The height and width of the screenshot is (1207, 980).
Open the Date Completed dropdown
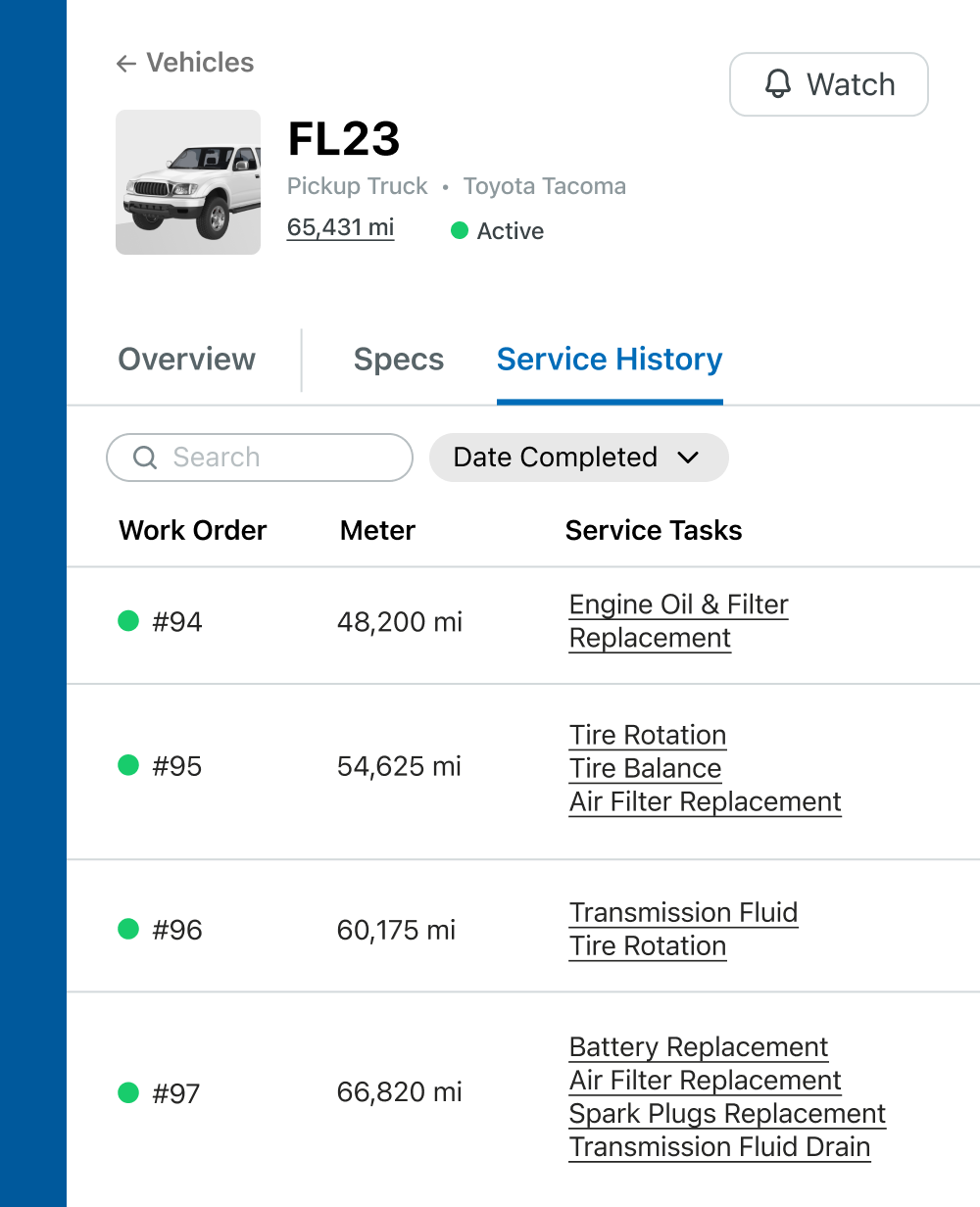[x=579, y=458]
